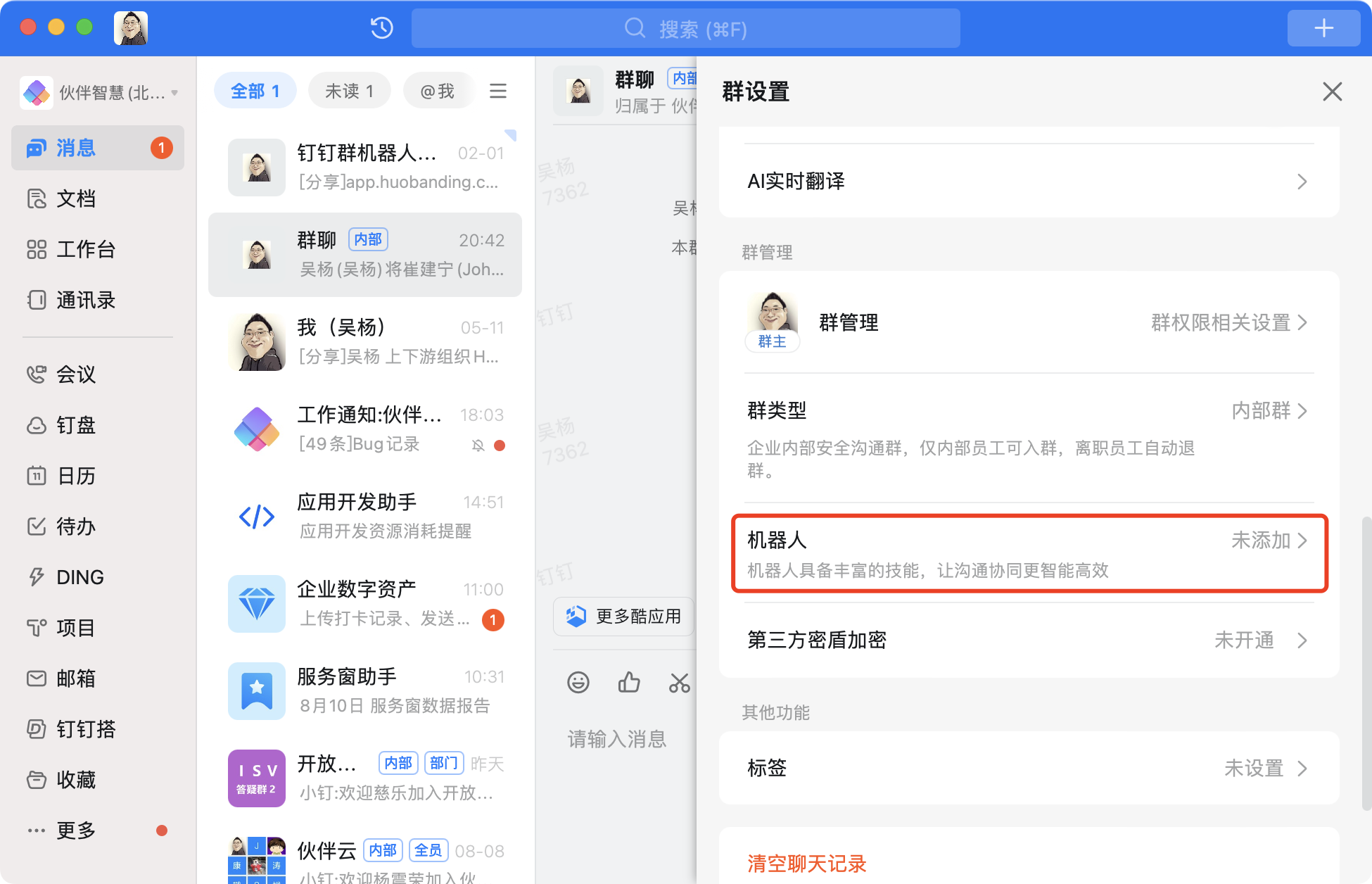Viewport: 1372px width, 884px height.
Task: Open 机器人 setting row
Action: pos(1029,554)
